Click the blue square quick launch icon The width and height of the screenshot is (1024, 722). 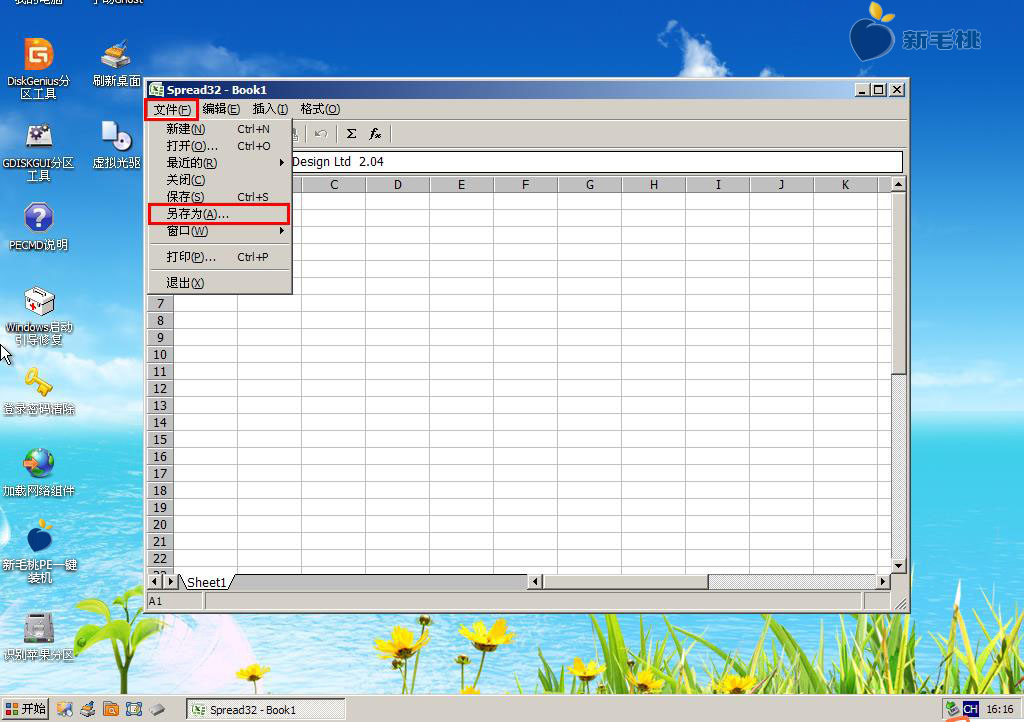click(134, 709)
